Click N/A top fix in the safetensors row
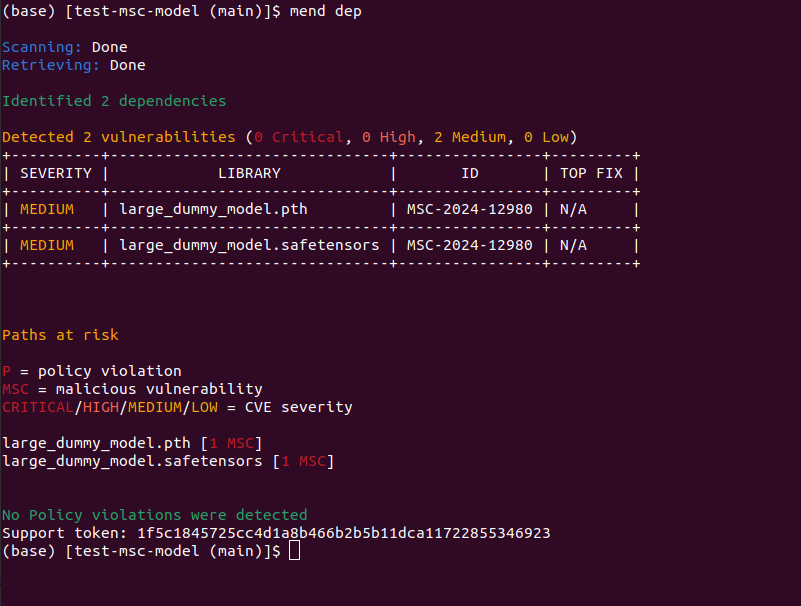The image size is (801, 606). tap(573, 245)
